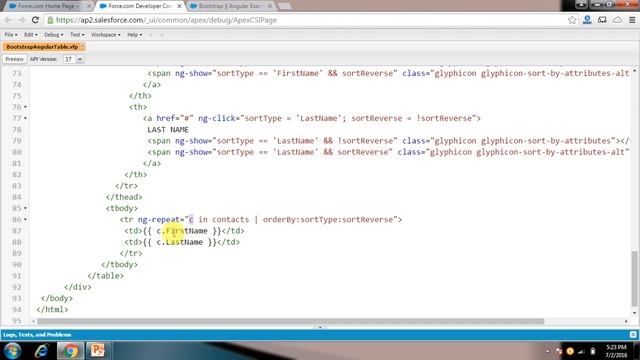
Task: Open the Edit menu
Action: click(31, 35)
